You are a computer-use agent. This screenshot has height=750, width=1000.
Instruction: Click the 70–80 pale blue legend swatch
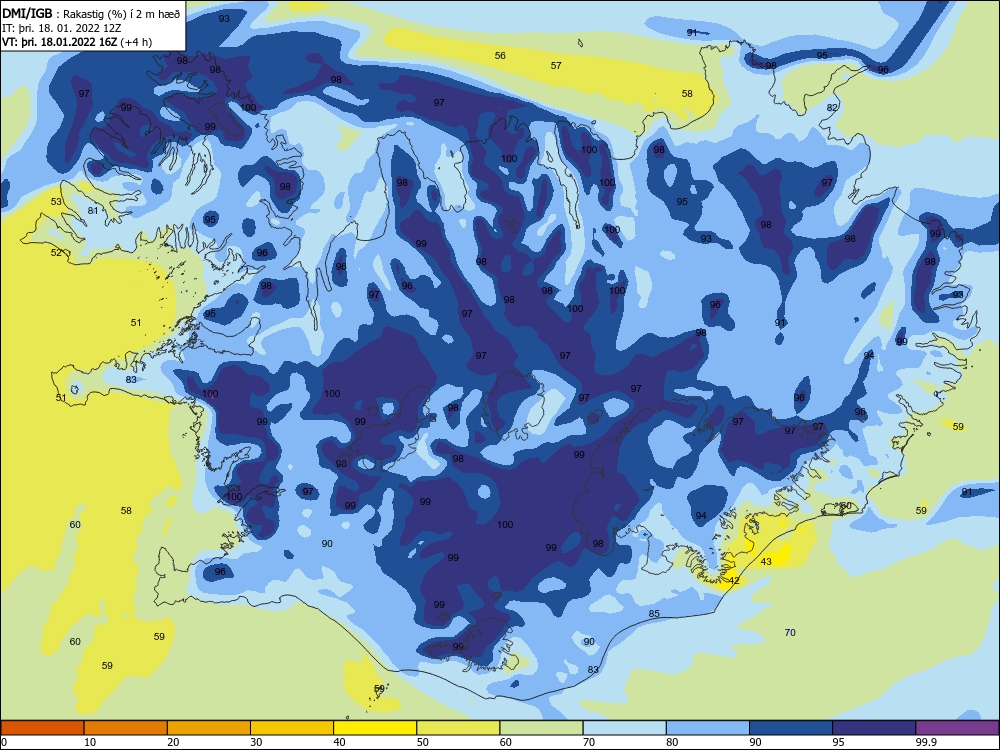[625, 728]
